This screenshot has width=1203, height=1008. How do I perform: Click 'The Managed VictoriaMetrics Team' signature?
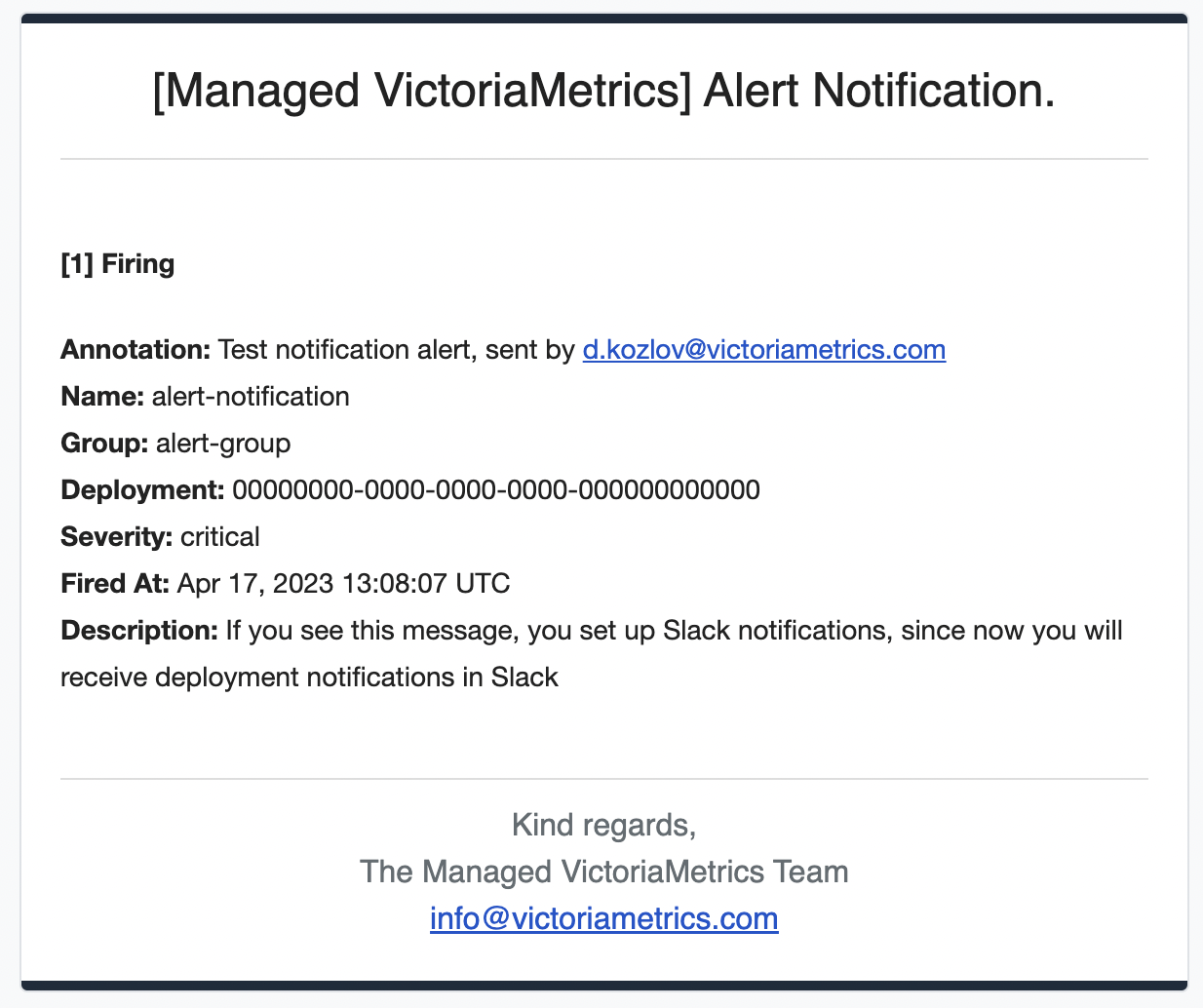click(603, 872)
